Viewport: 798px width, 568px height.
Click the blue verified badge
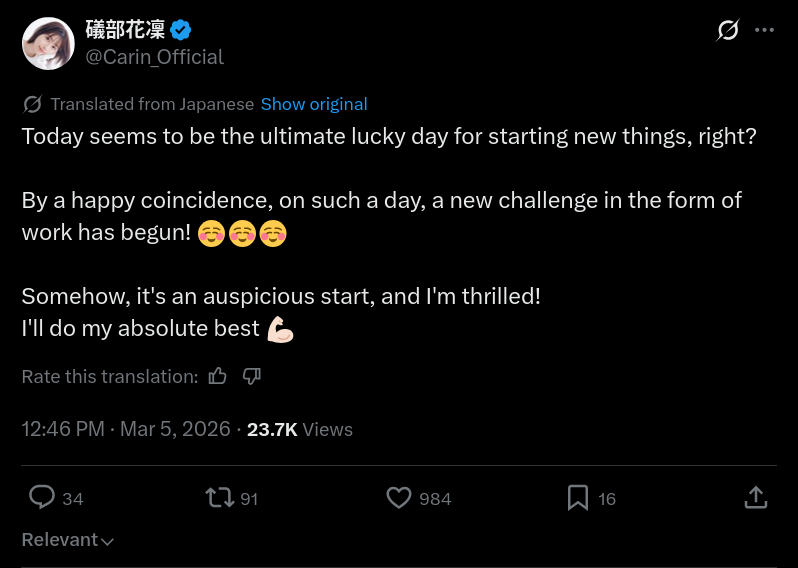(x=181, y=30)
